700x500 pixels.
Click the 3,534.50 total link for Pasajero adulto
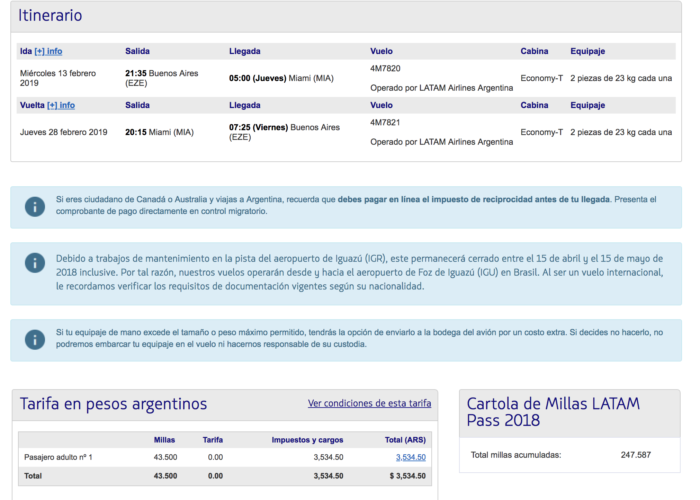(x=410, y=457)
